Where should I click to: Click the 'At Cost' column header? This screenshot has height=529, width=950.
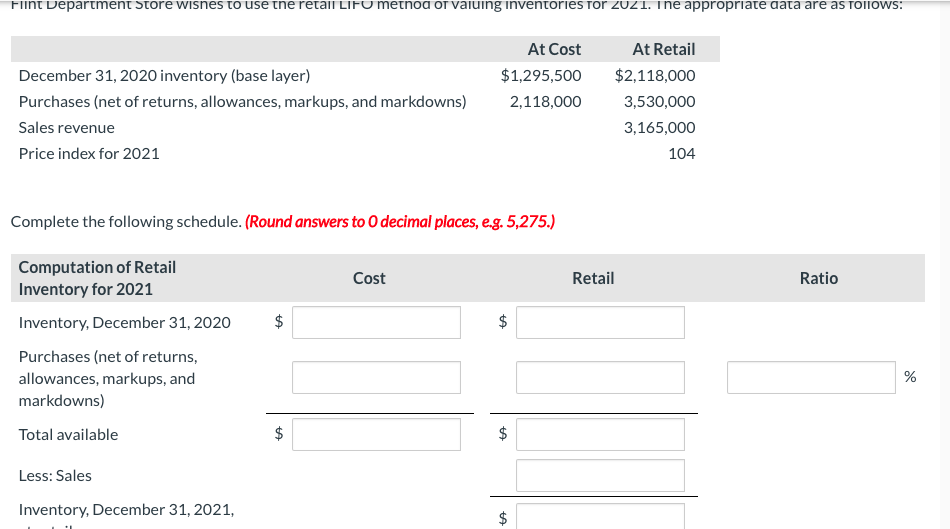coord(554,50)
